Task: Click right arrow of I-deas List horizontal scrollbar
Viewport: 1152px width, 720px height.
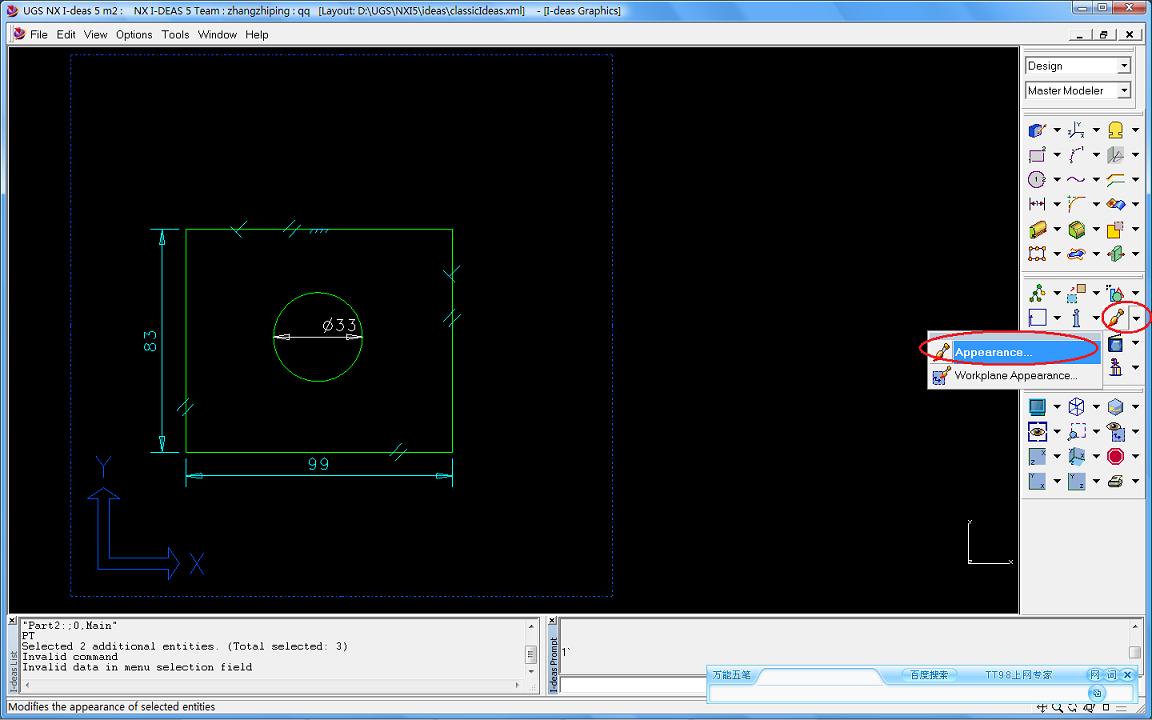Action: (517, 684)
